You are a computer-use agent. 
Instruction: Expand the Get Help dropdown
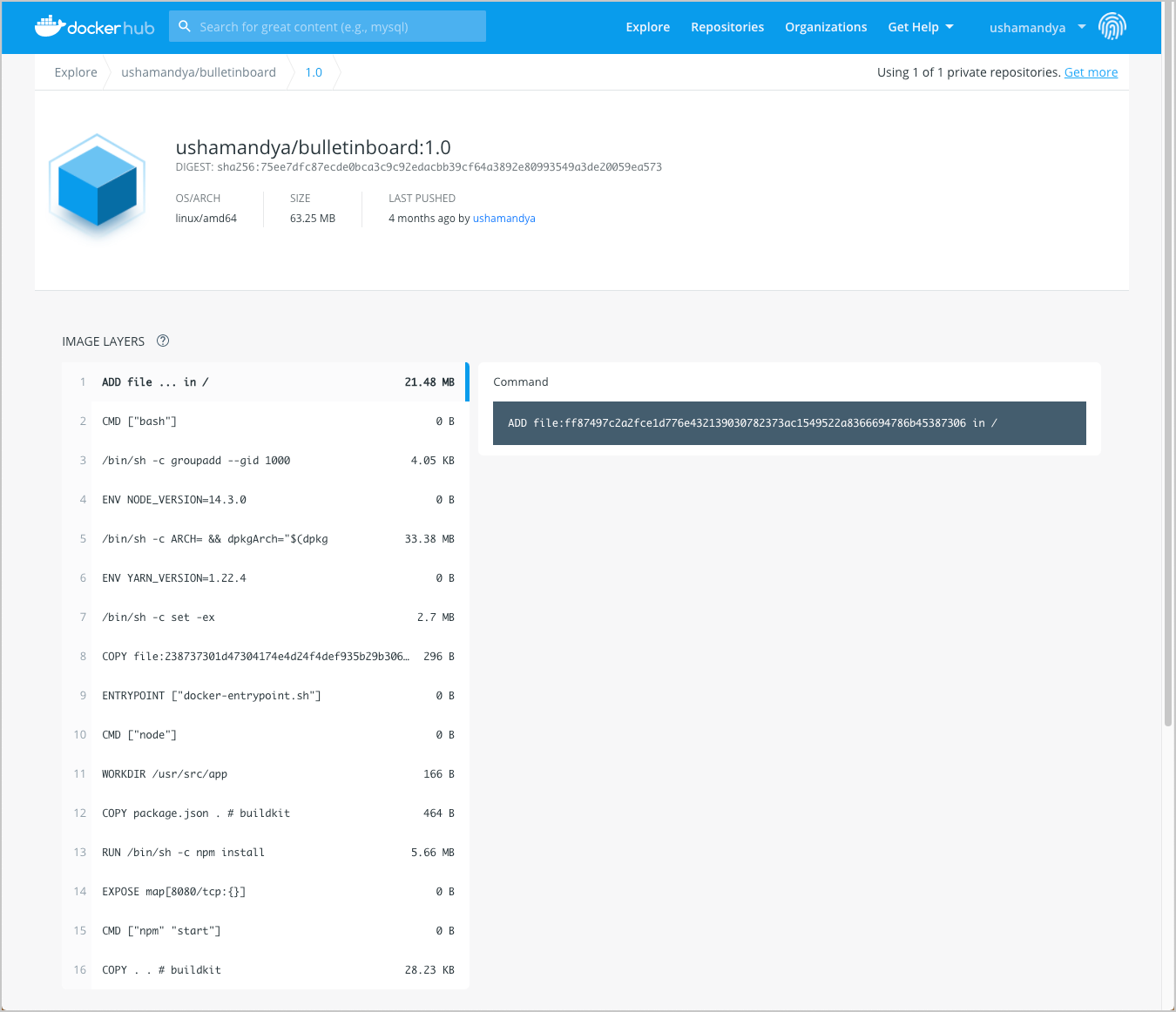(920, 27)
